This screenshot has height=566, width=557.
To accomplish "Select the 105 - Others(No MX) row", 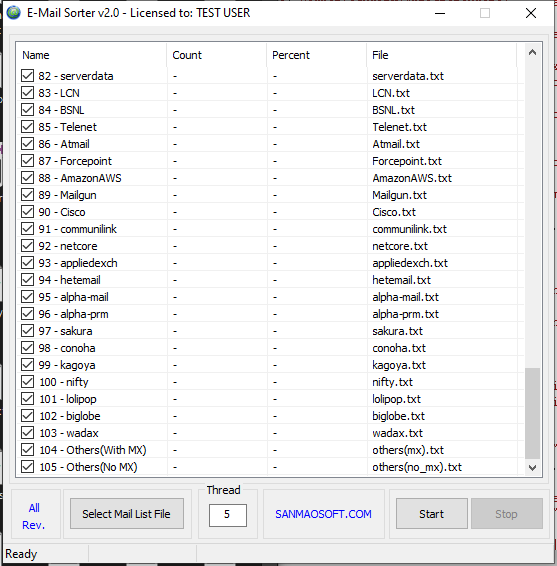I will [270, 467].
